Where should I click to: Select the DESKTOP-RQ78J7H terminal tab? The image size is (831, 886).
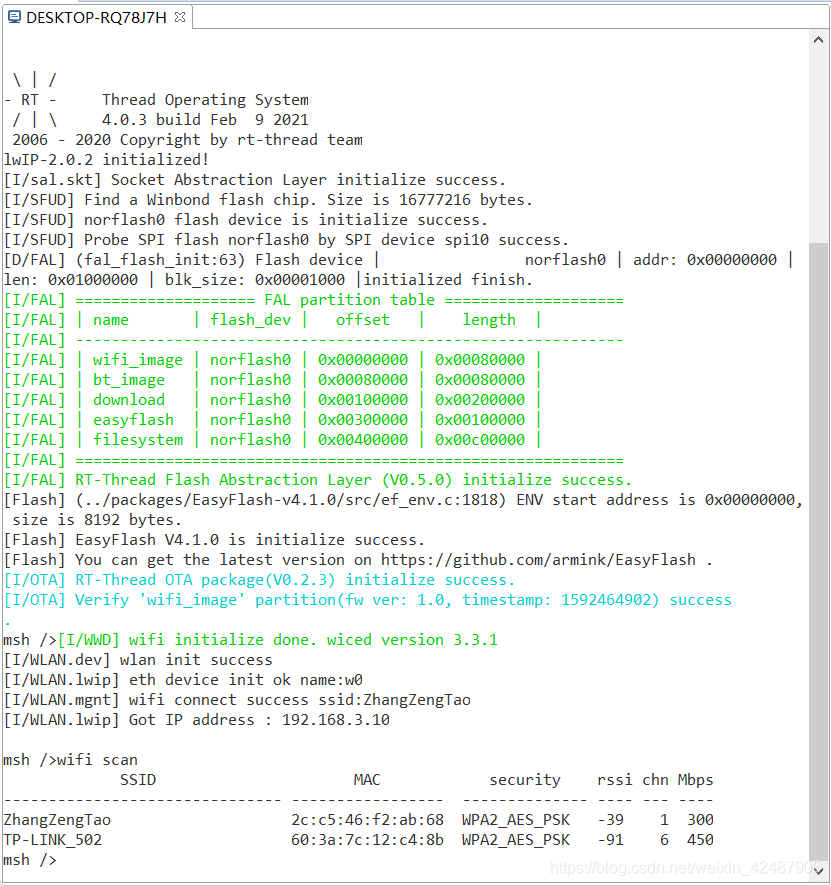97,18
